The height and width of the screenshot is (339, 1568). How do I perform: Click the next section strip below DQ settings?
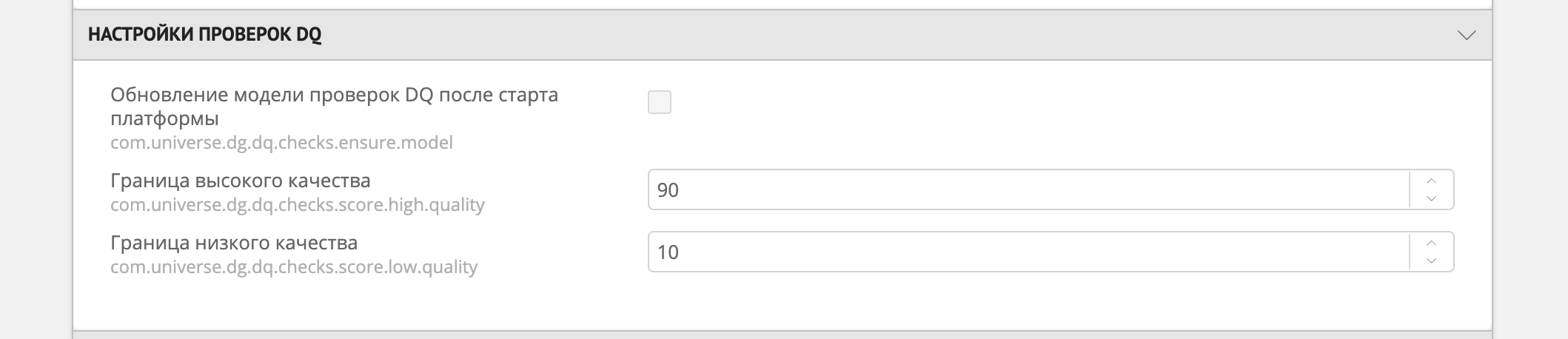tap(782, 335)
